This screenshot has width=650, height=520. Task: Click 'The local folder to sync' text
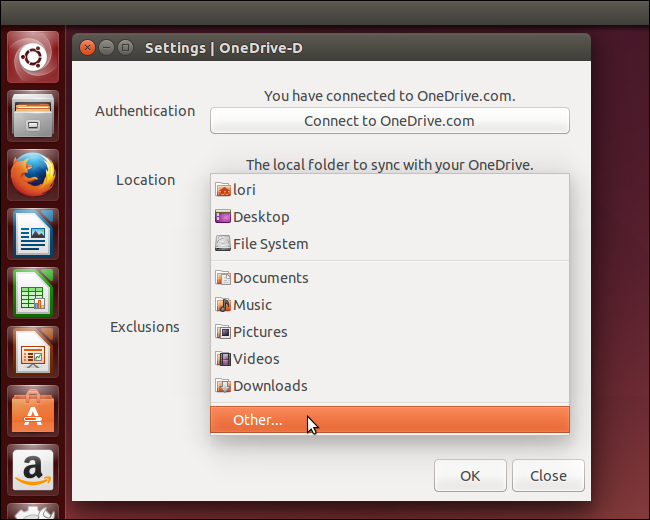coord(390,165)
